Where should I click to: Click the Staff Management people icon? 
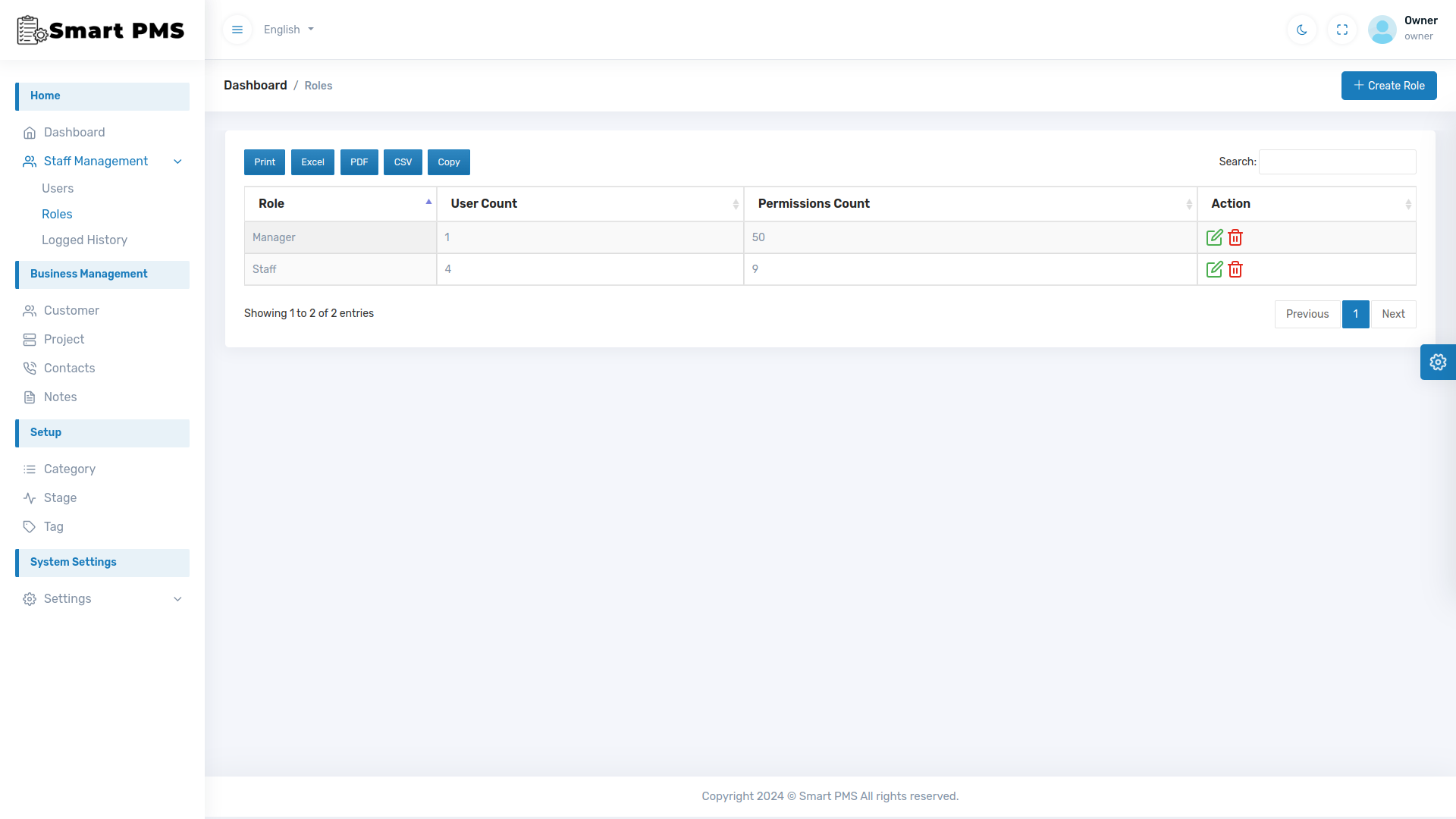pyautogui.click(x=30, y=161)
